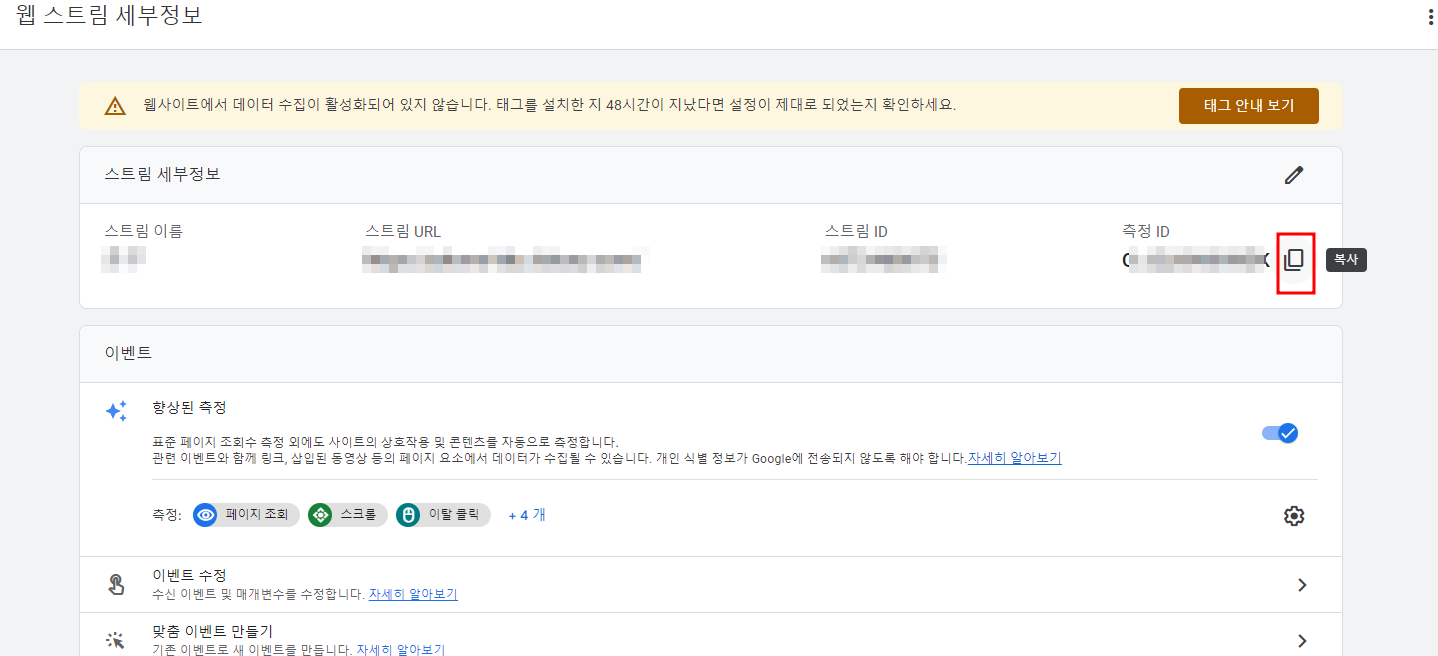
Task: Expand the 이벤트 수정 row chevron
Action: (1301, 585)
